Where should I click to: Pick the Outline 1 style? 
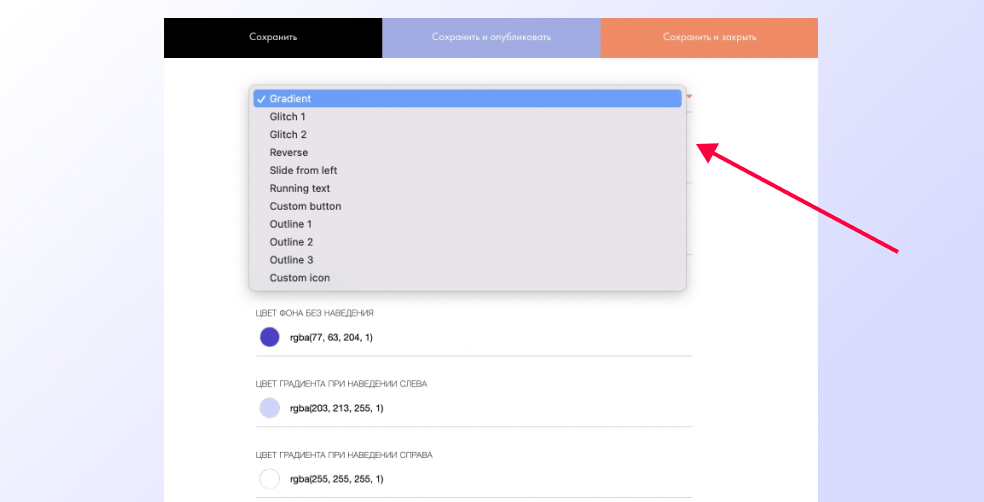(x=467, y=224)
